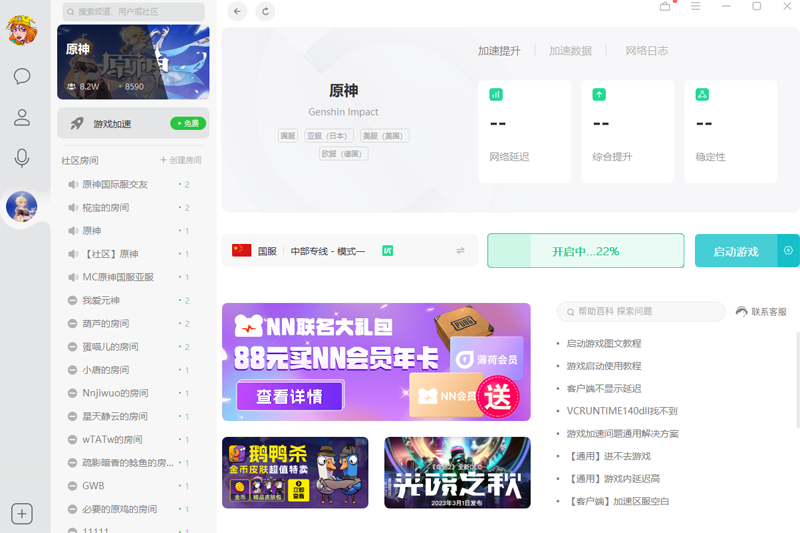Viewport: 800px width, 533px height.
Task: Open the 【通用】进不去游戏 link
Action: [609, 456]
